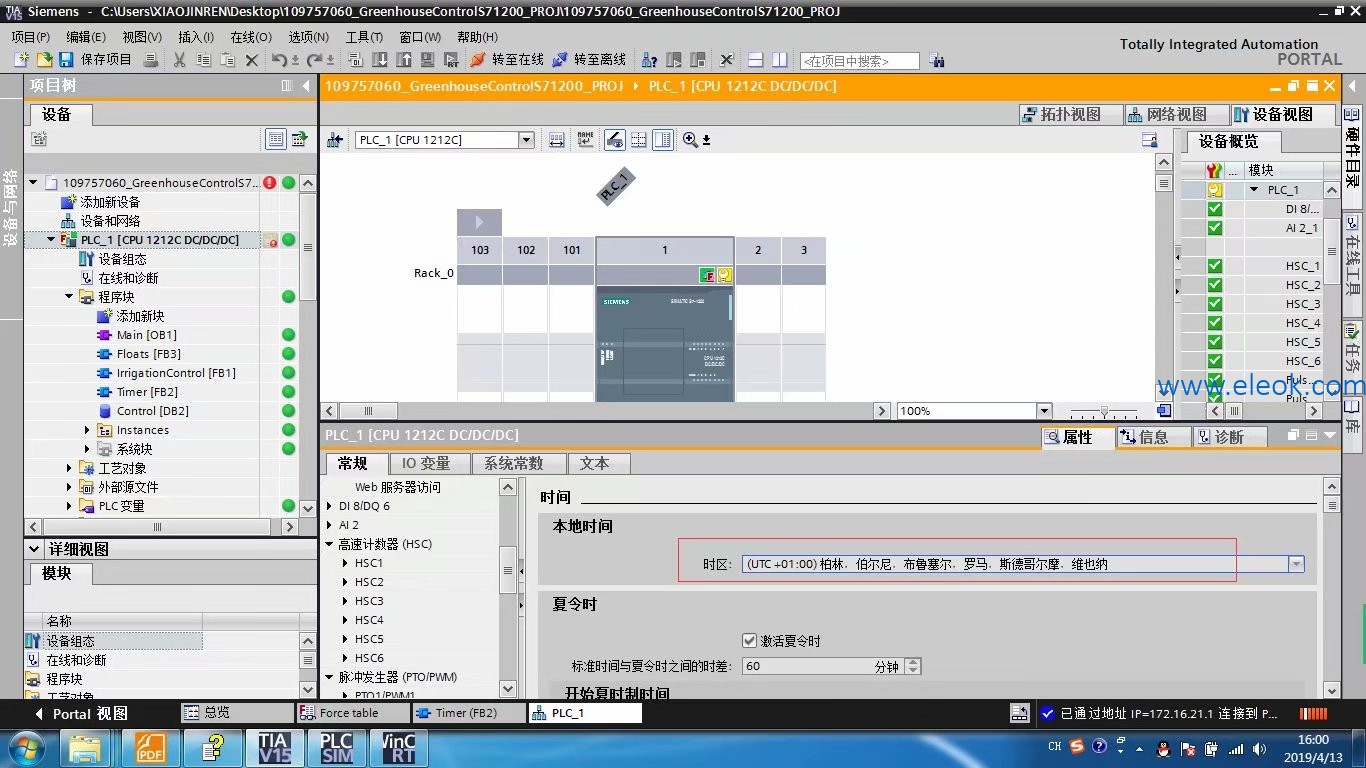Image resolution: width=1366 pixels, height=768 pixels.
Task: Click the PLCSIM taskbar icon
Action: (x=336, y=747)
